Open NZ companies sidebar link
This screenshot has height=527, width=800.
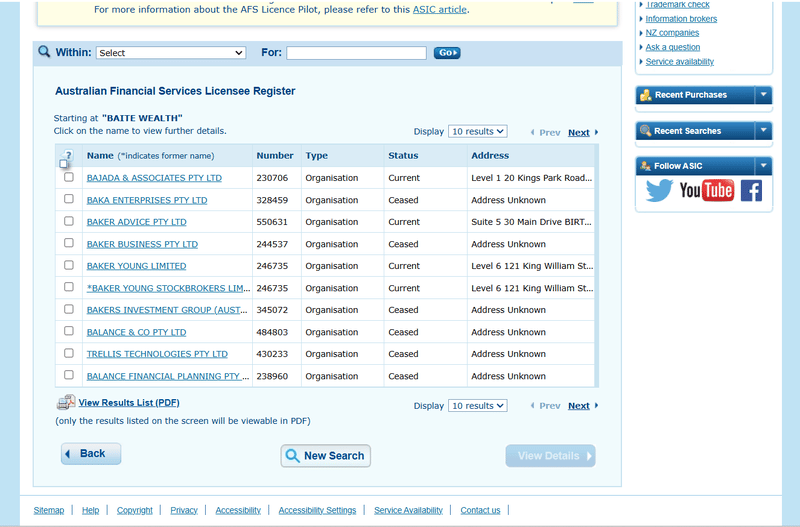(x=672, y=33)
